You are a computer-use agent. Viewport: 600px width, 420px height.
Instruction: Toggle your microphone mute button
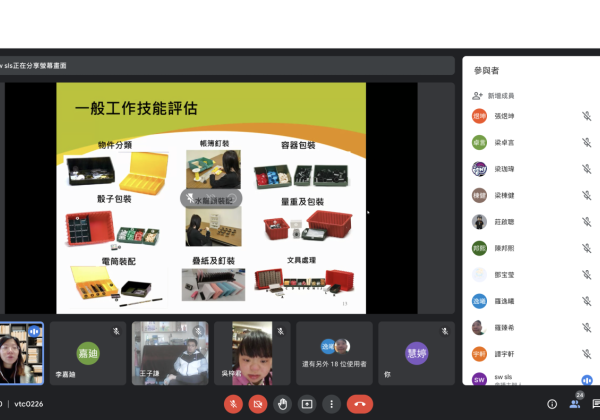[x=233, y=404]
